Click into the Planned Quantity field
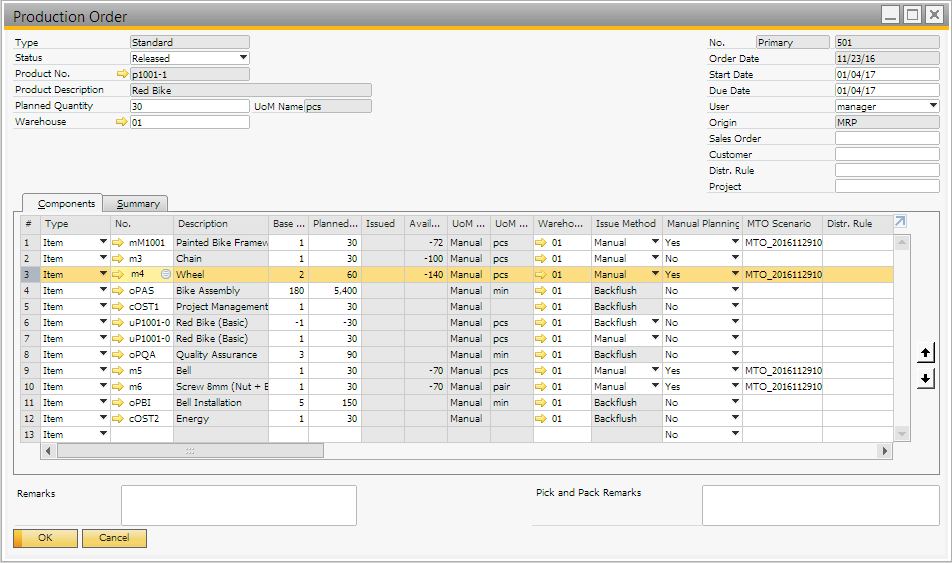952x563 pixels. pos(189,106)
